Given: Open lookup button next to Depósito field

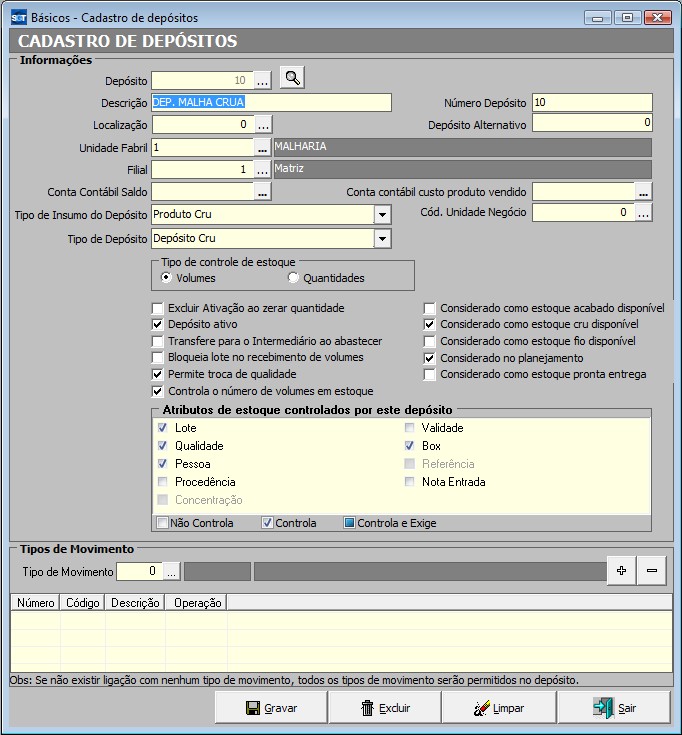Looking at the screenshot, I should coord(263,80).
